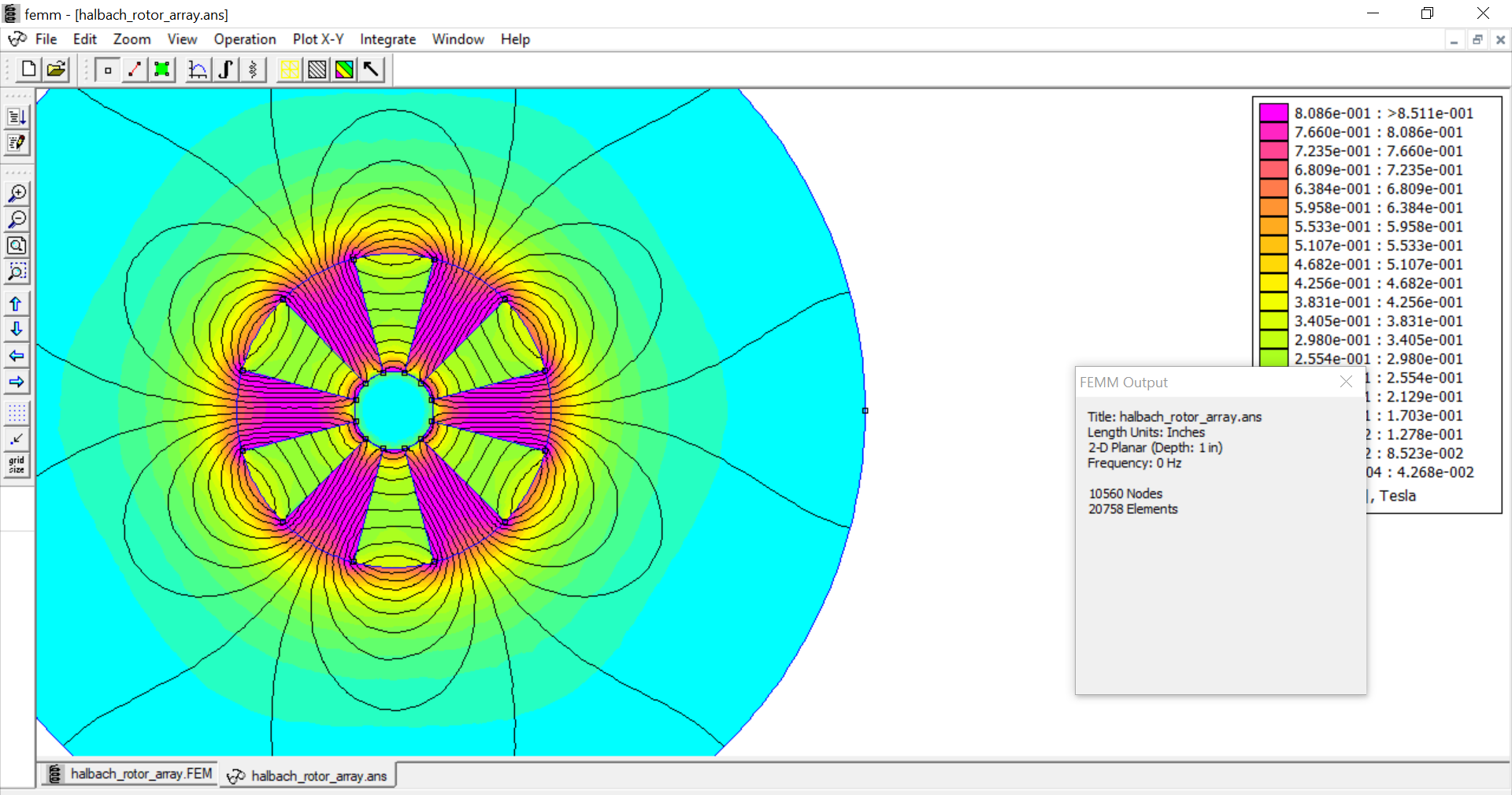Pan view down with the down arrow

pos(17,329)
